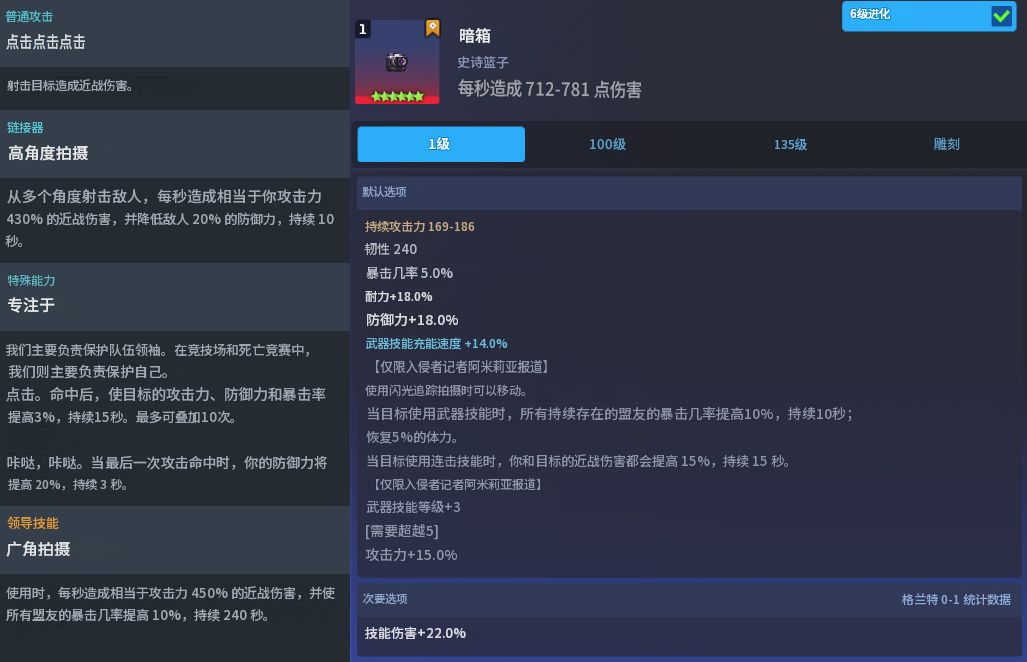Viewport: 1027px width, 662px height.
Task: Click the 默认选项 section header
Action: pyautogui.click(x=689, y=192)
